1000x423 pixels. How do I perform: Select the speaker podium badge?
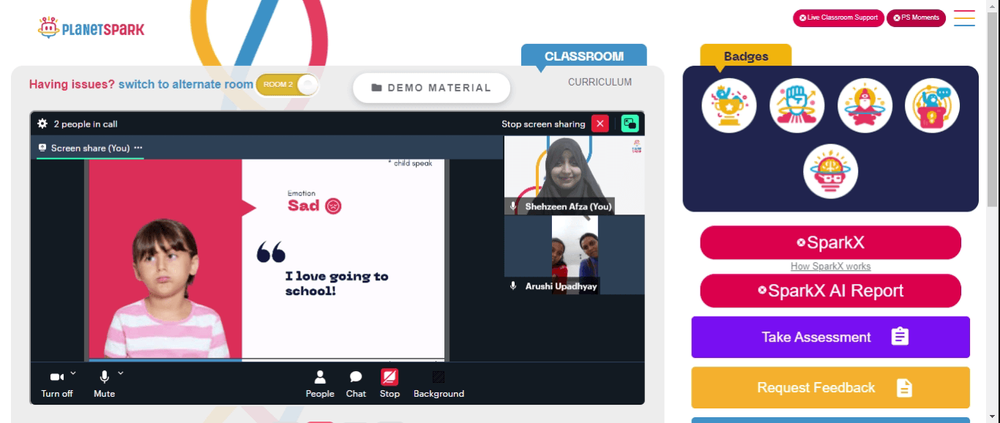point(932,105)
